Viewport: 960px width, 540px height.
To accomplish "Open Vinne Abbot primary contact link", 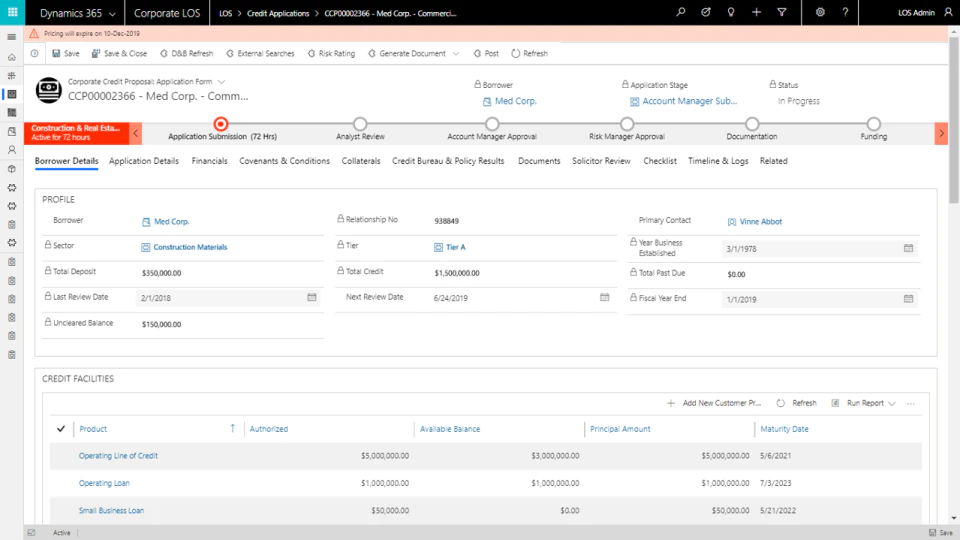I will (x=760, y=222).
